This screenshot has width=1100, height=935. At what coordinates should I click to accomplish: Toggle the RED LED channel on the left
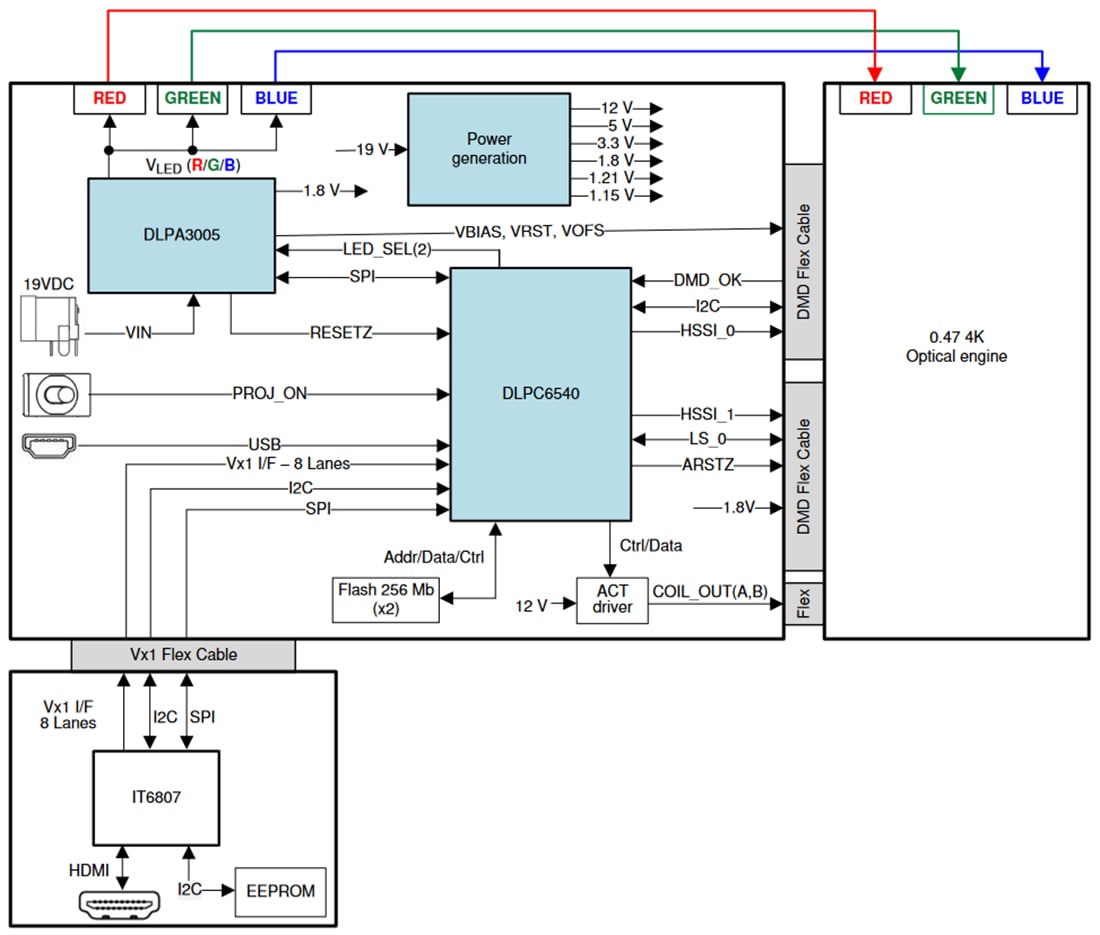pyautogui.click(x=109, y=98)
